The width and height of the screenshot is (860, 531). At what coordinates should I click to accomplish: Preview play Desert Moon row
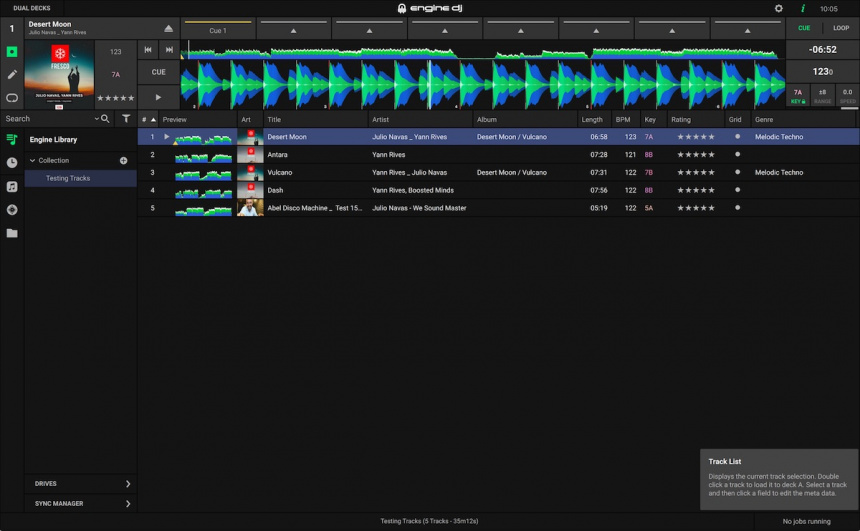click(167, 137)
